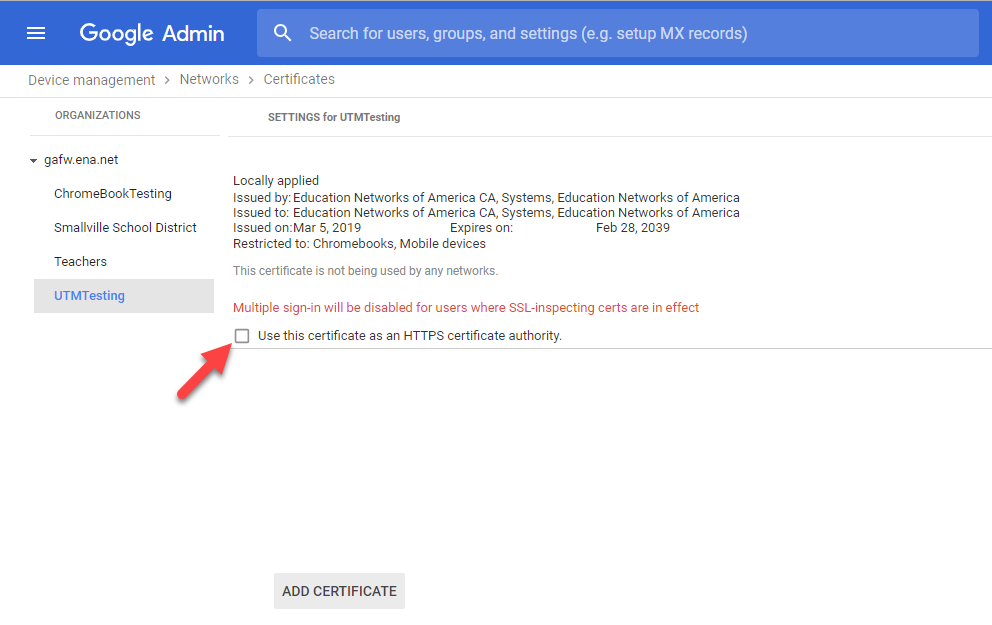Select the Teachers organization
The height and width of the screenshot is (625, 992).
(x=80, y=262)
